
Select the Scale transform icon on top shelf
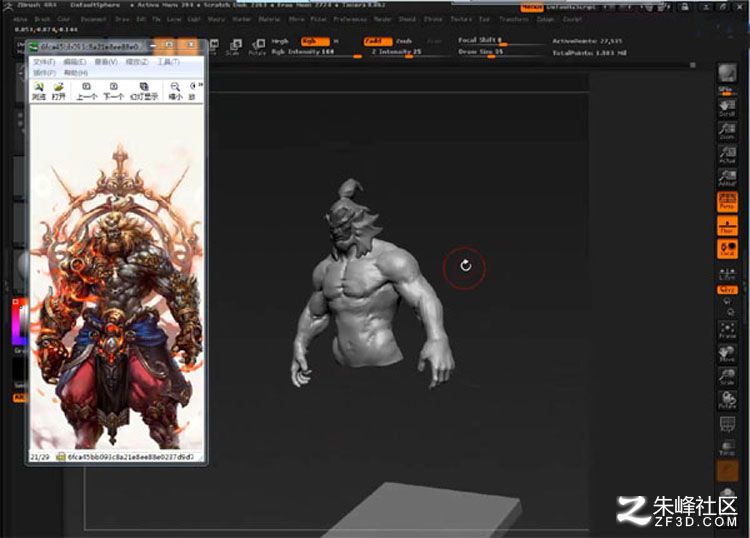pyautogui.click(x=235, y=47)
